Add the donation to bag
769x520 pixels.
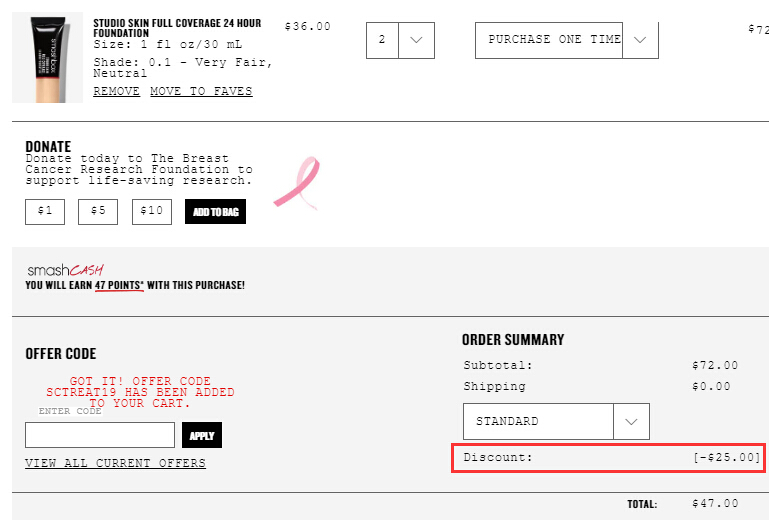(x=215, y=211)
